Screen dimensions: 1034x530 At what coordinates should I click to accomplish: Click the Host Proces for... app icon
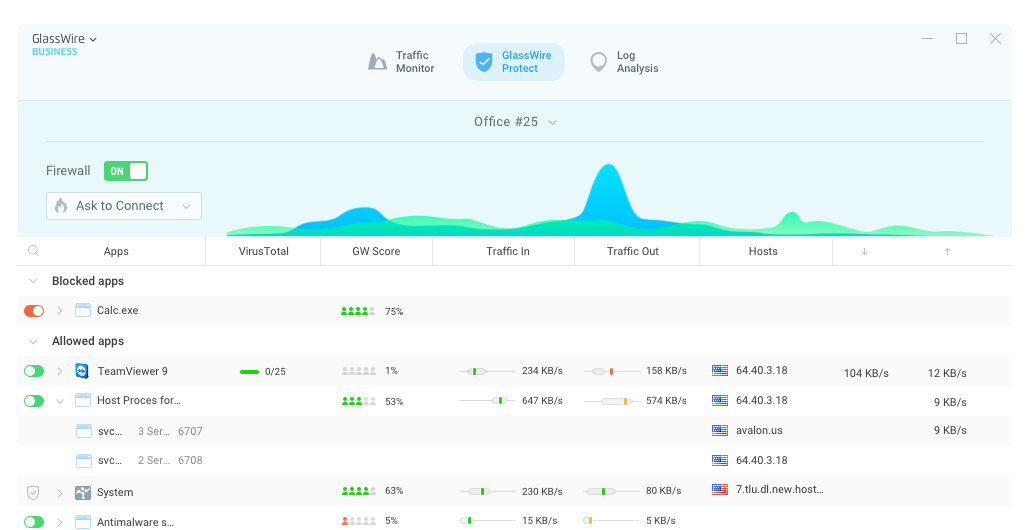coord(82,400)
